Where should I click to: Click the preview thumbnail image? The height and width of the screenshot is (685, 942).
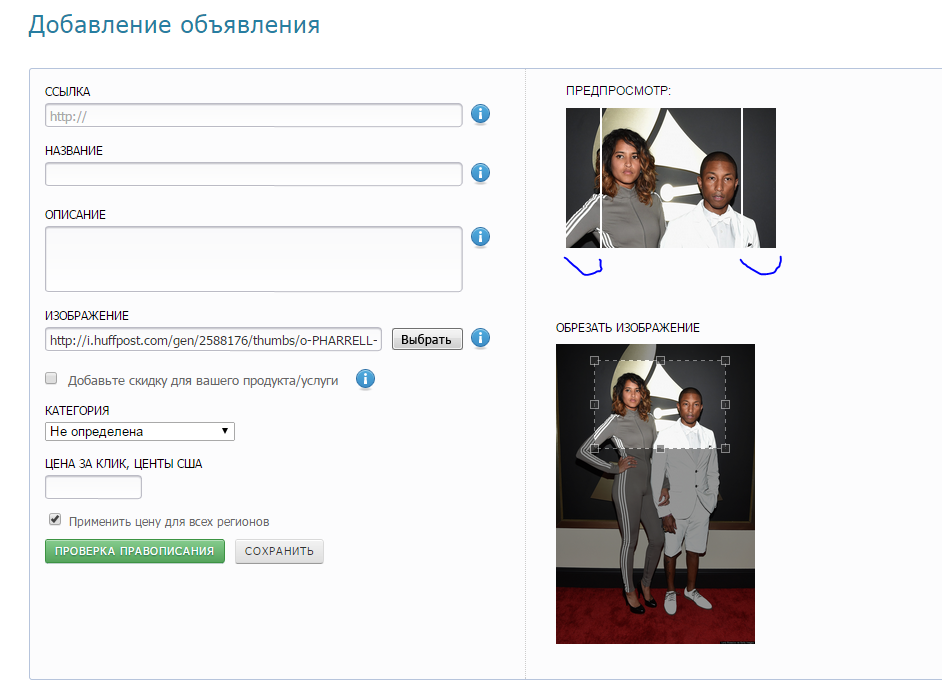click(x=671, y=178)
